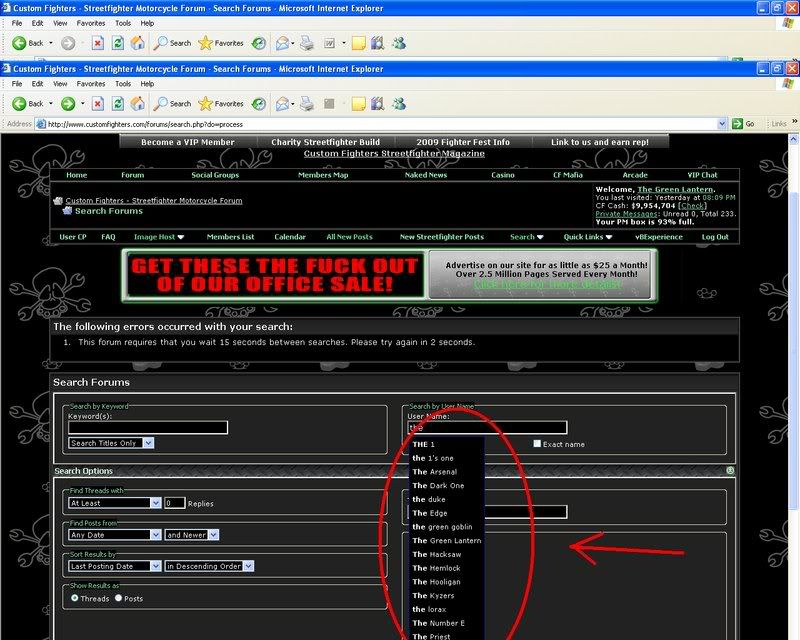This screenshot has height=640, width=800.
Task: Open the View menu in the front window
Action: pos(60,84)
